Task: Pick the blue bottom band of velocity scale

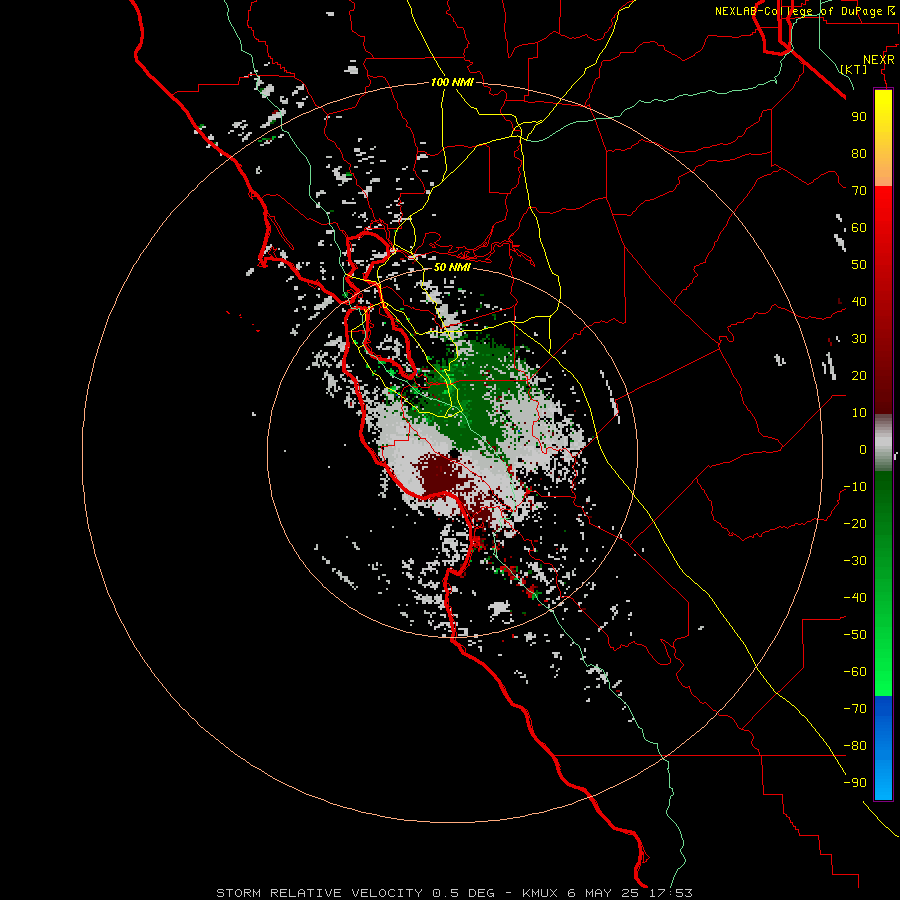Action: (883, 748)
